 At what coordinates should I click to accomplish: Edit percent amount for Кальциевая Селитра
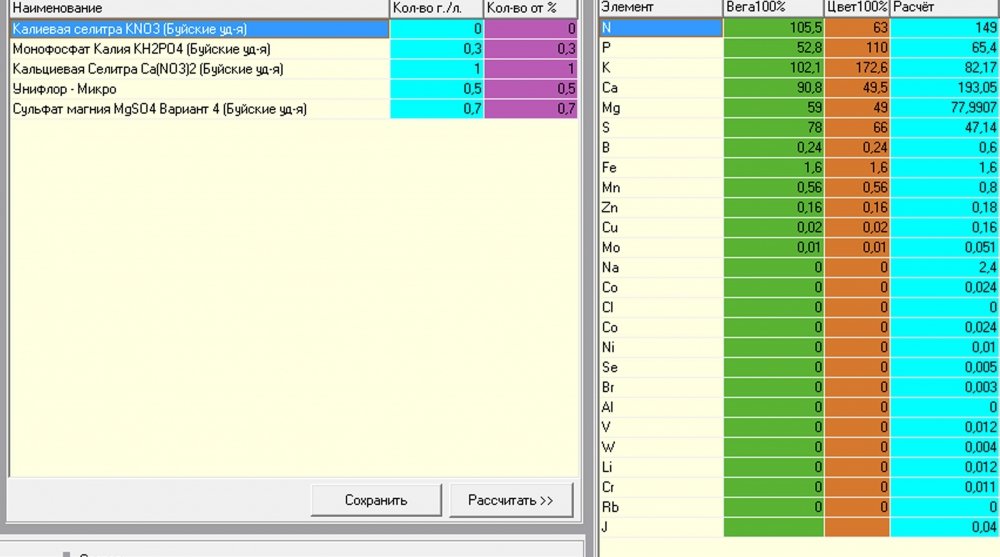pyautogui.click(x=531, y=69)
